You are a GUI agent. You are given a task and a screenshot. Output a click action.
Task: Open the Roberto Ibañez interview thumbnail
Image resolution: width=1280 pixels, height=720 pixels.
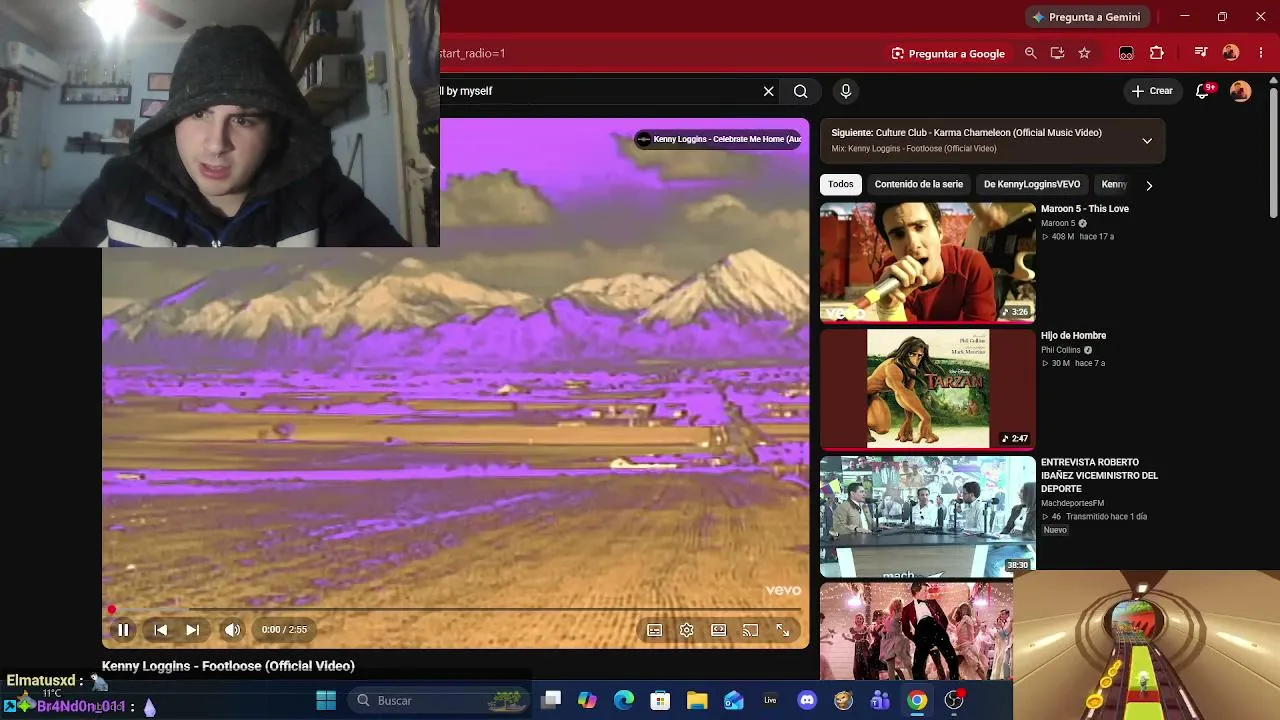point(928,516)
